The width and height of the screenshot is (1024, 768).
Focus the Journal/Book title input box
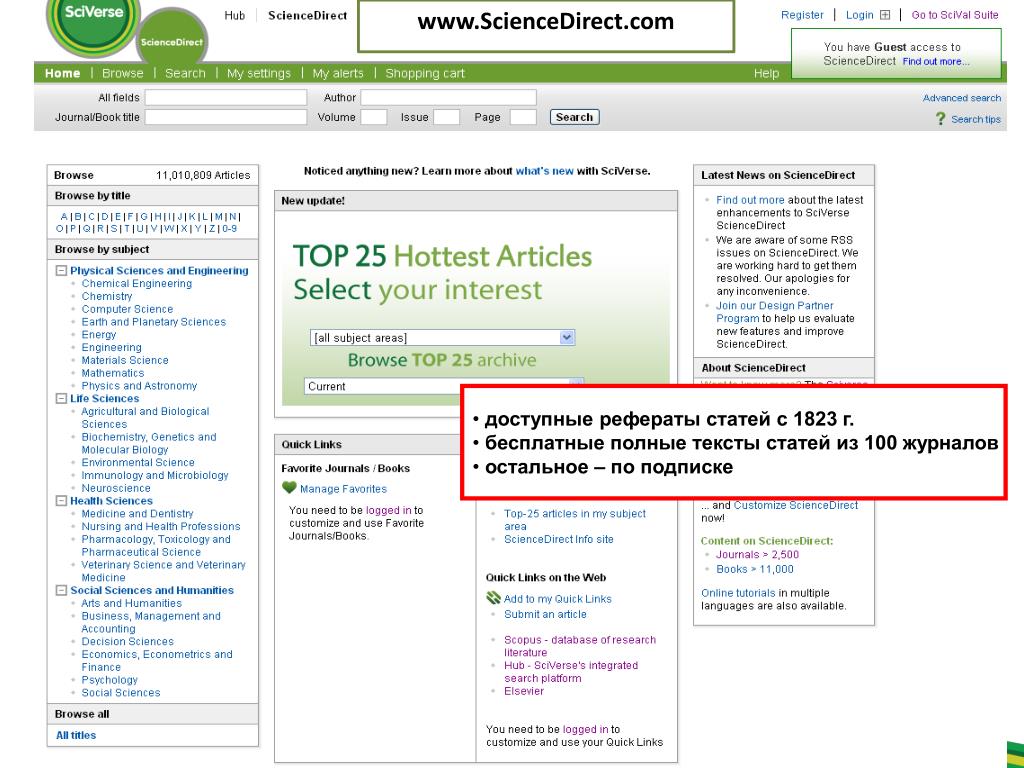click(x=226, y=117)
